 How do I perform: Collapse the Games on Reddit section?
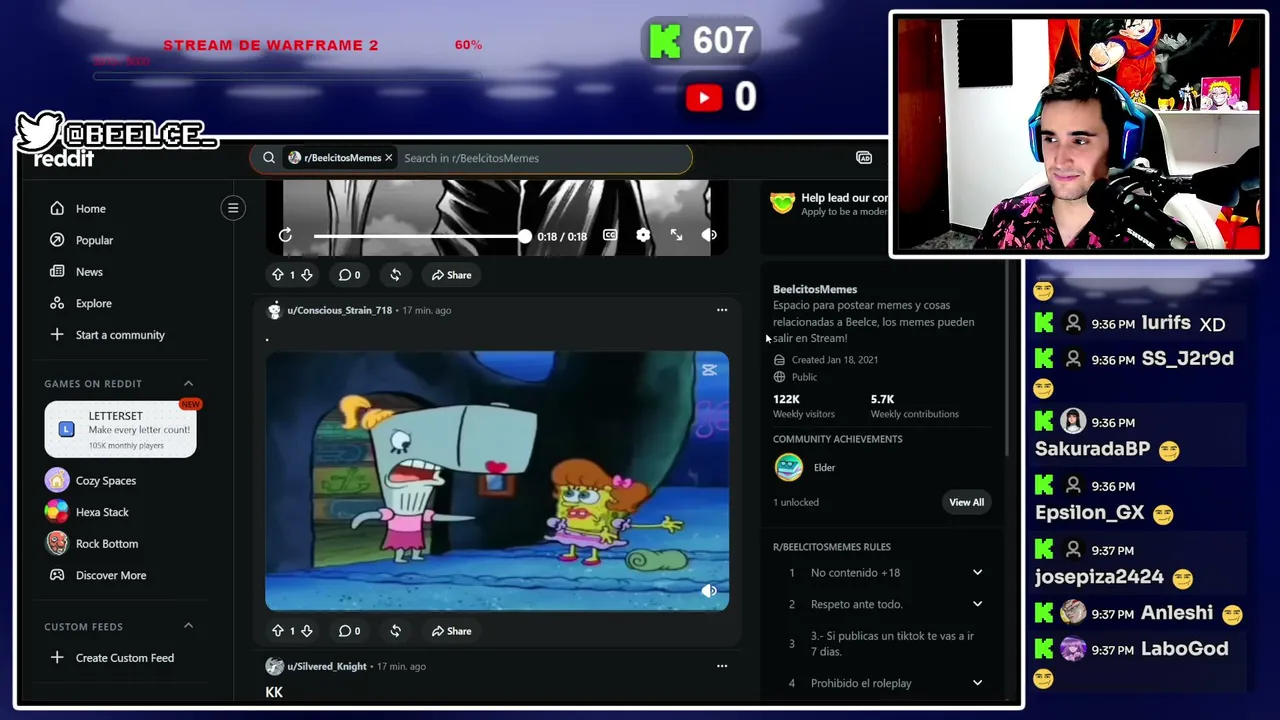[188, 383]
